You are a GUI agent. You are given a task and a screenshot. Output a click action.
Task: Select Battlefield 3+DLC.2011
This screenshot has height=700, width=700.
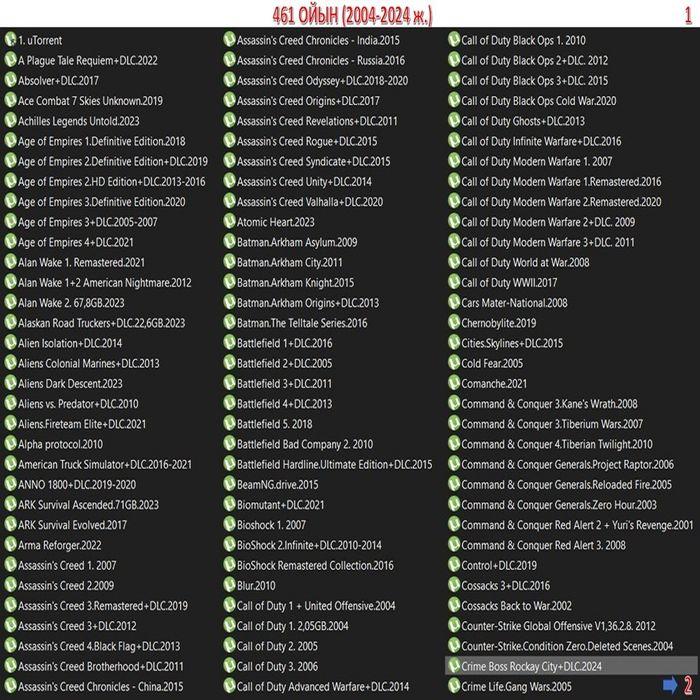[284, 383]
